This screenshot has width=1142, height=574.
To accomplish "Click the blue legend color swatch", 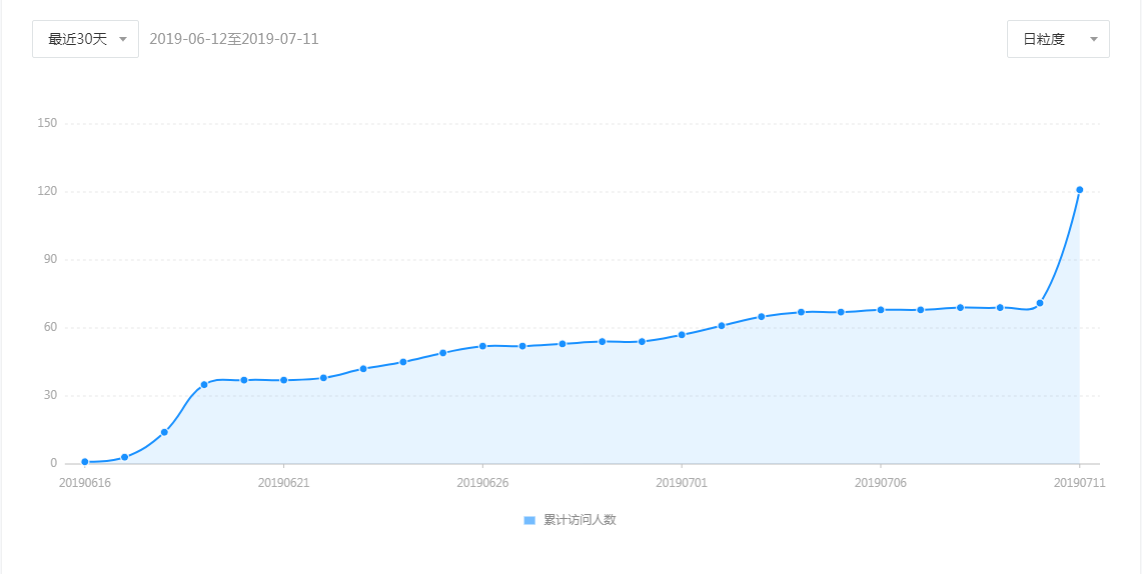I will 530,520.
